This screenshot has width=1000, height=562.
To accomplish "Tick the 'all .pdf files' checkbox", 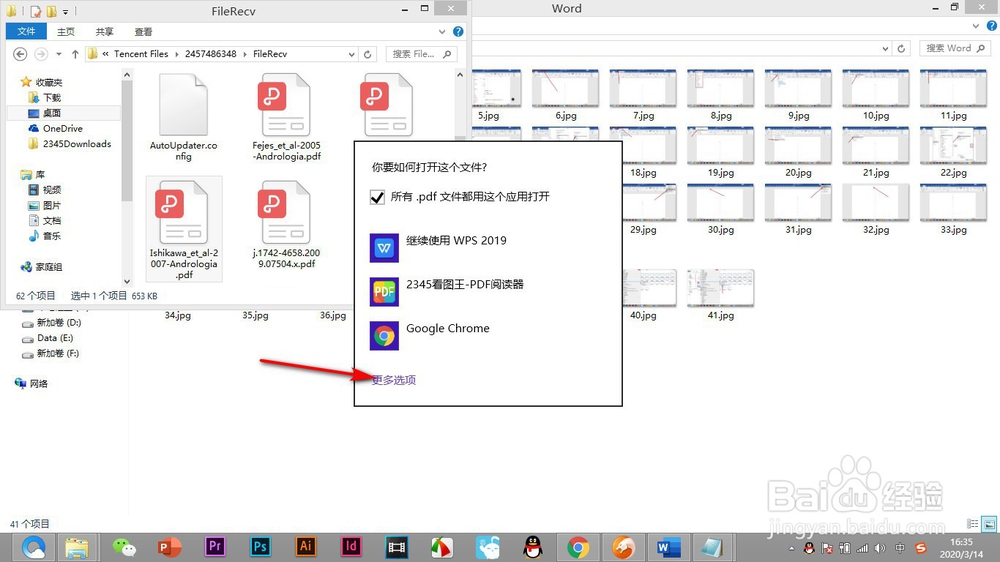I will (x=377, y=197).
